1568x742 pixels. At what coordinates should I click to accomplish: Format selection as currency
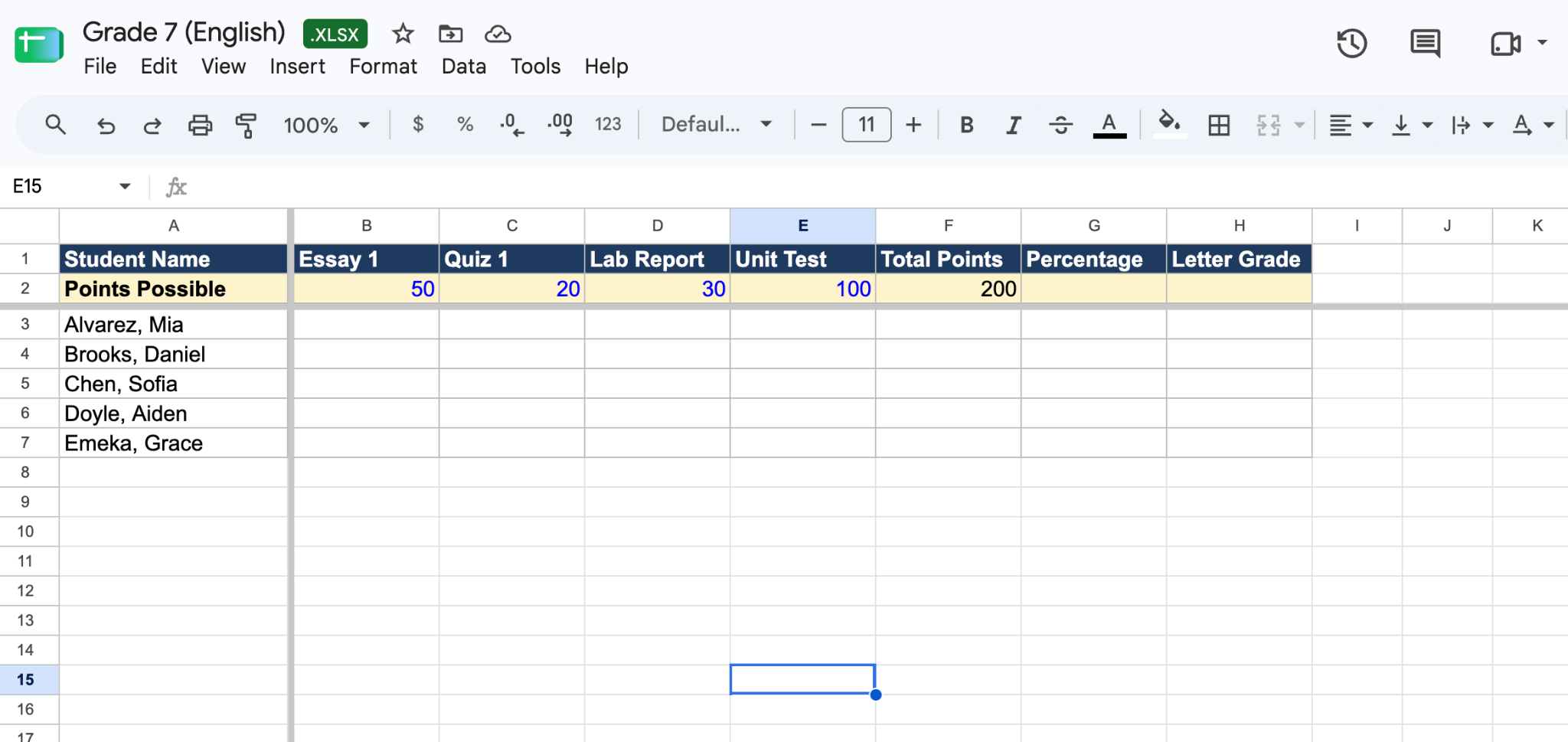418,124
